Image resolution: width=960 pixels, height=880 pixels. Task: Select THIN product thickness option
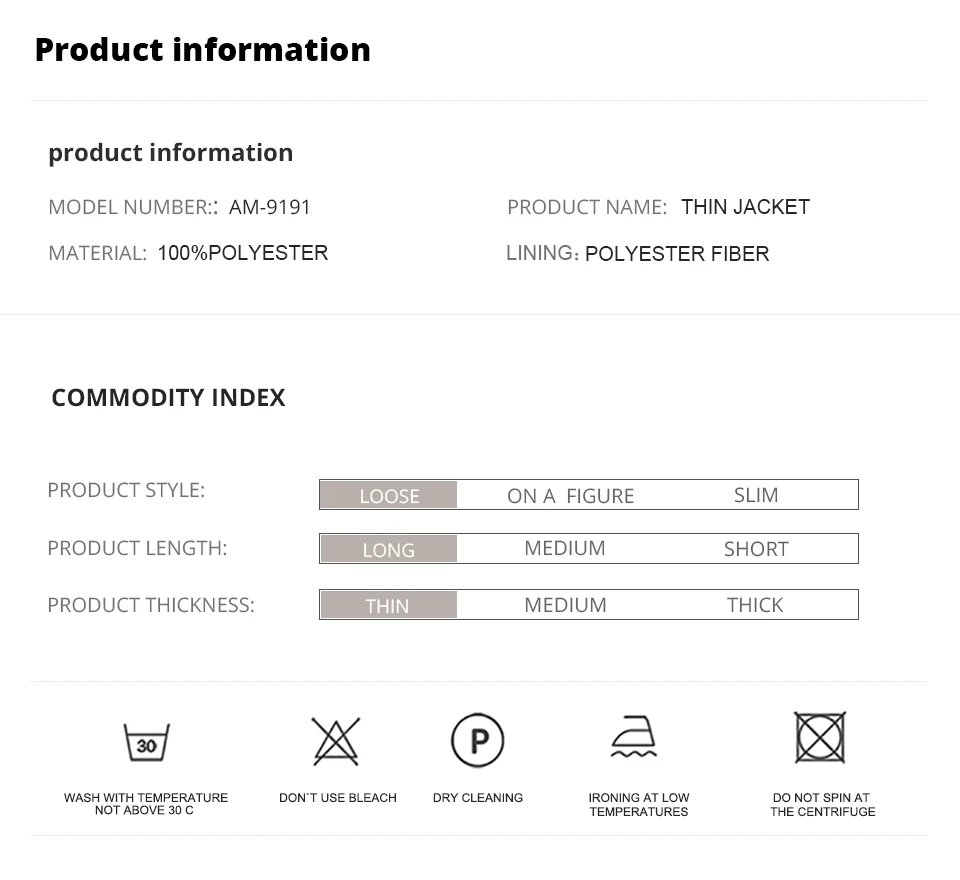click(387, 605)
